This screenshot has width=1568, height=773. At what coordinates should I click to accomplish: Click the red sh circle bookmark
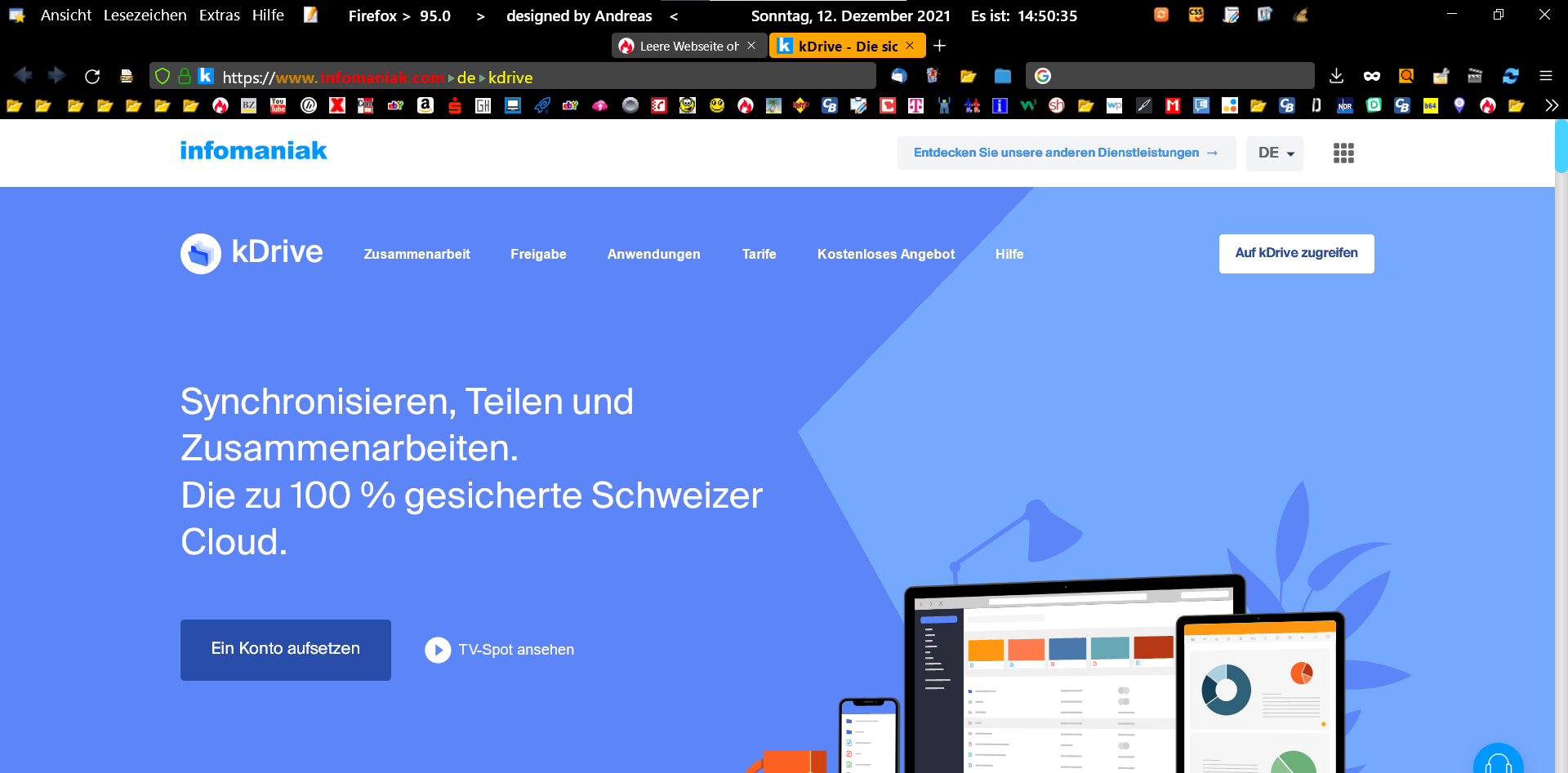(x=1057, y=105)
